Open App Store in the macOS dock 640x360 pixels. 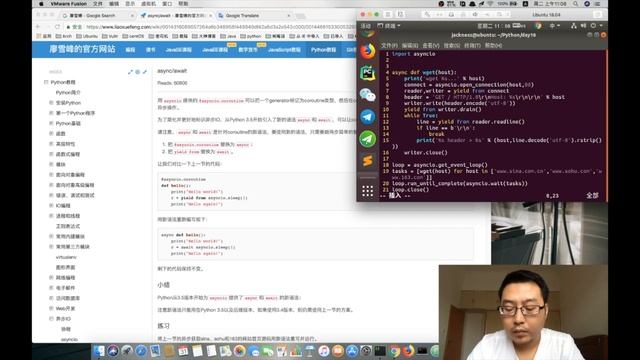coord(352,351)
